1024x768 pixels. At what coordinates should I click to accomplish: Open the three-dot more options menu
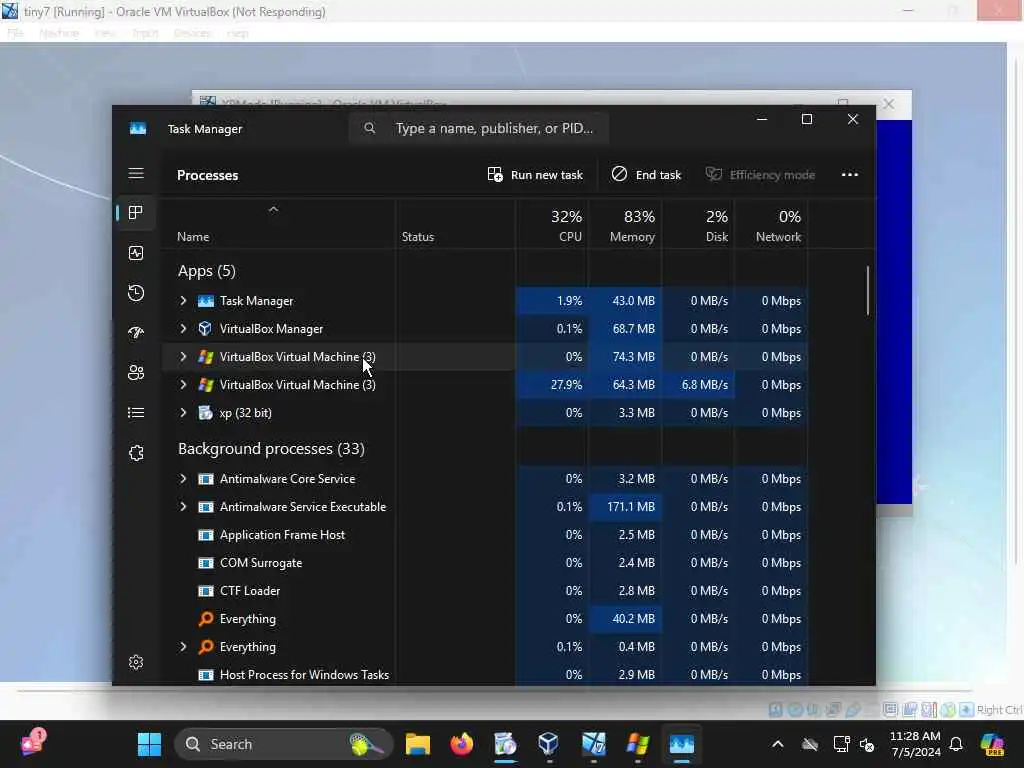(850, 175)
